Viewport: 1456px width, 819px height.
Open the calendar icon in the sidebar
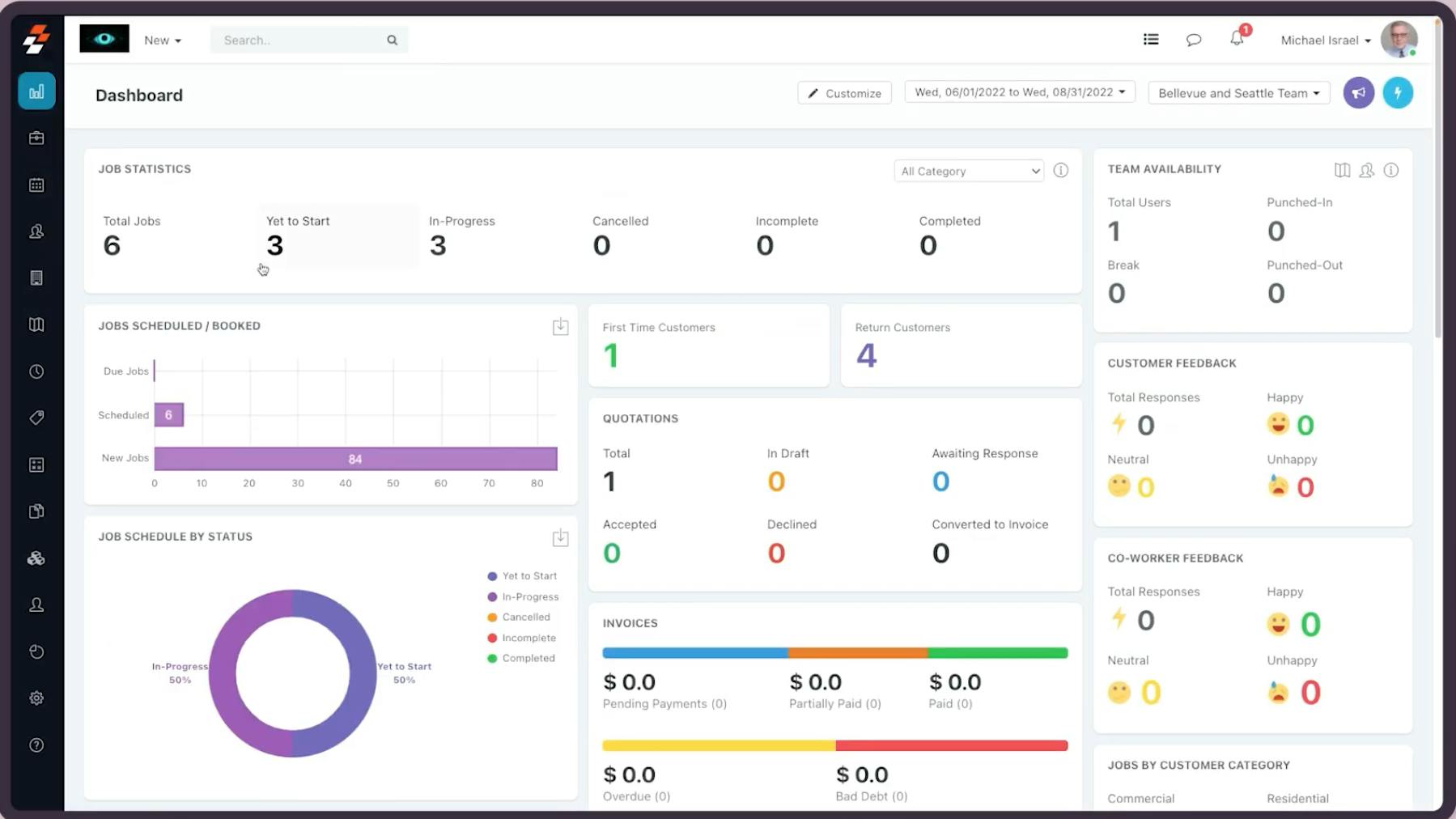[x=36, y=185]
